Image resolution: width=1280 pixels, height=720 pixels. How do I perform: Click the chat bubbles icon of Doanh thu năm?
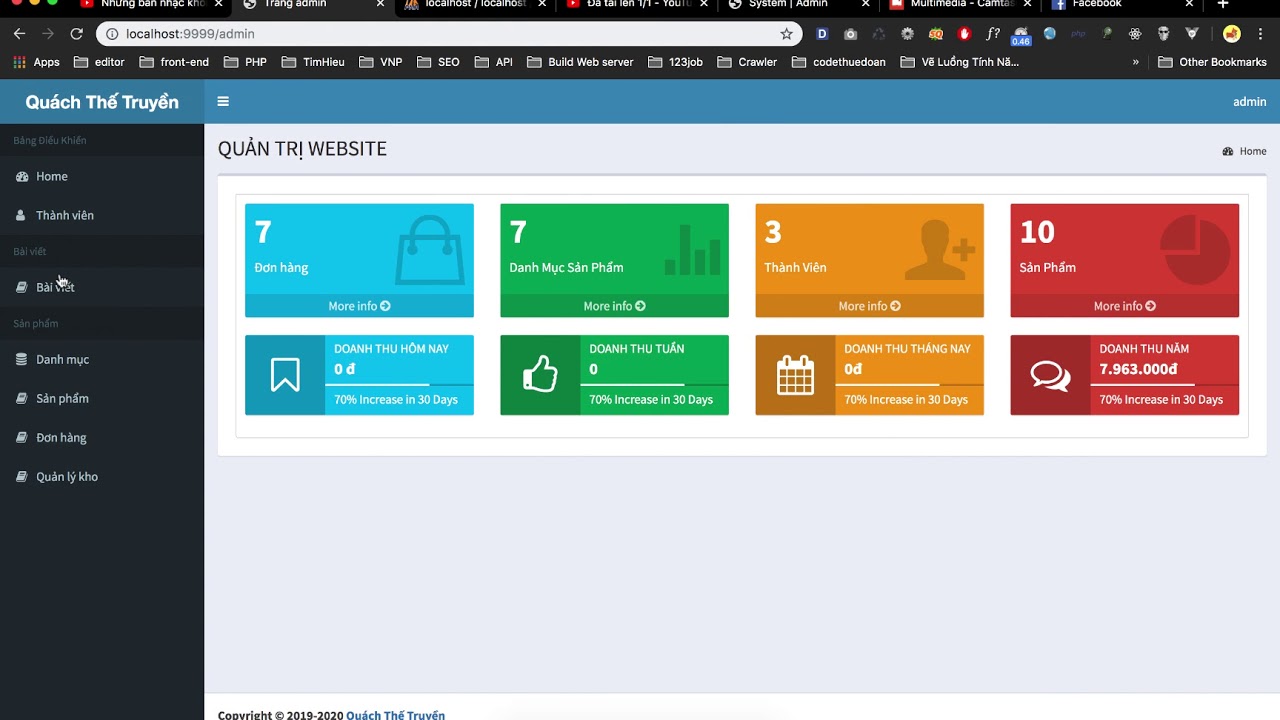pyautogui.click(x=1050, y=375)
